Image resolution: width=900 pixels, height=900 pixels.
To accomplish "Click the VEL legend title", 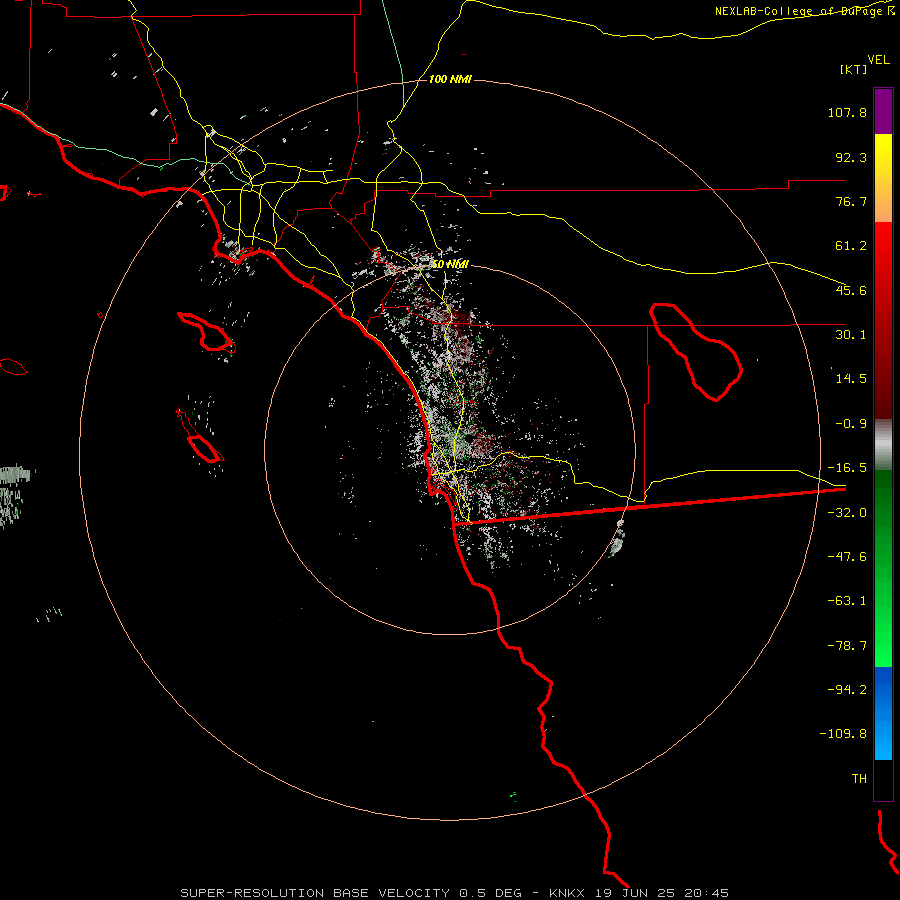I will pyautogui.click(x=878, y=60).
